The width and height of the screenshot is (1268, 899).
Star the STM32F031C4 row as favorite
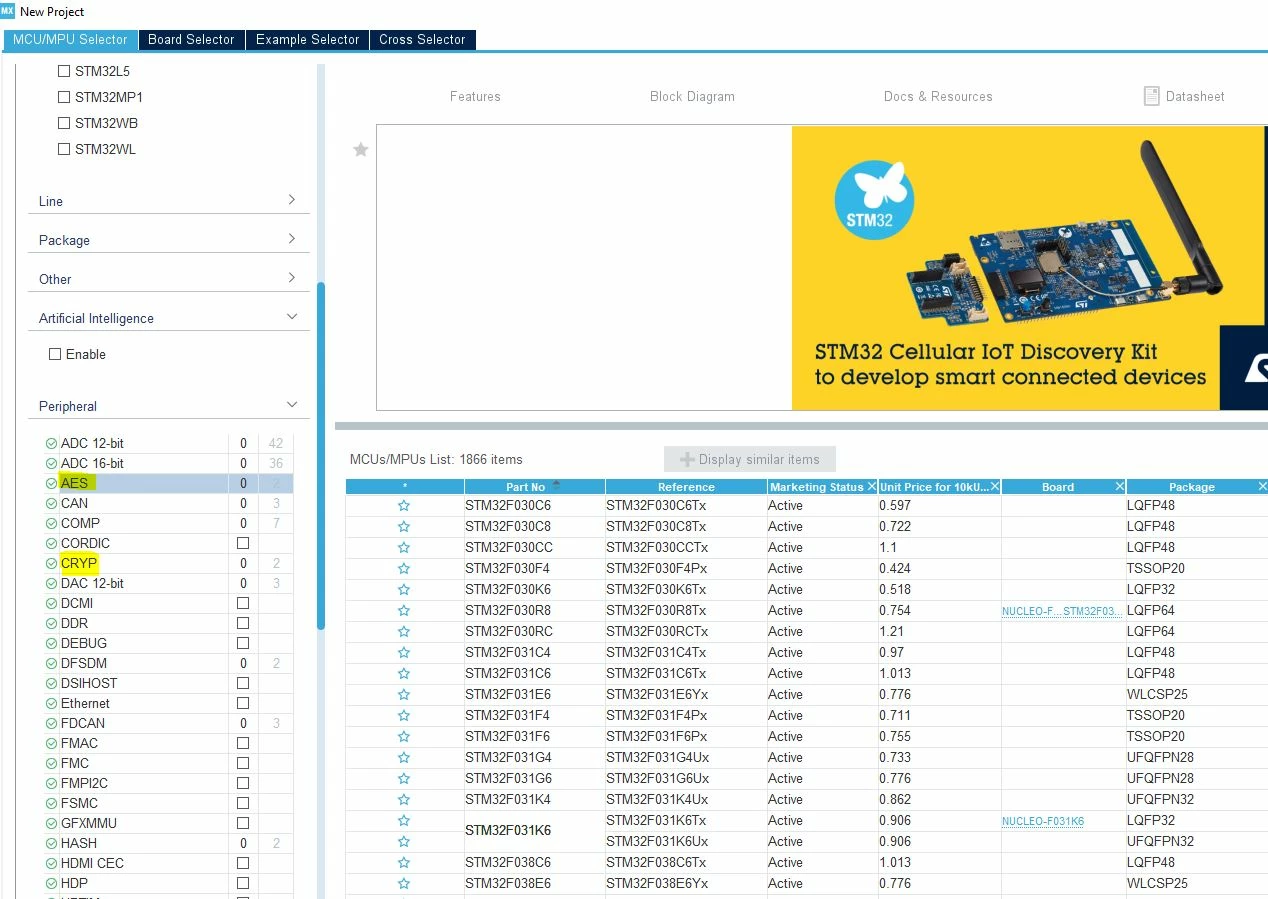(x=404, y=653)
